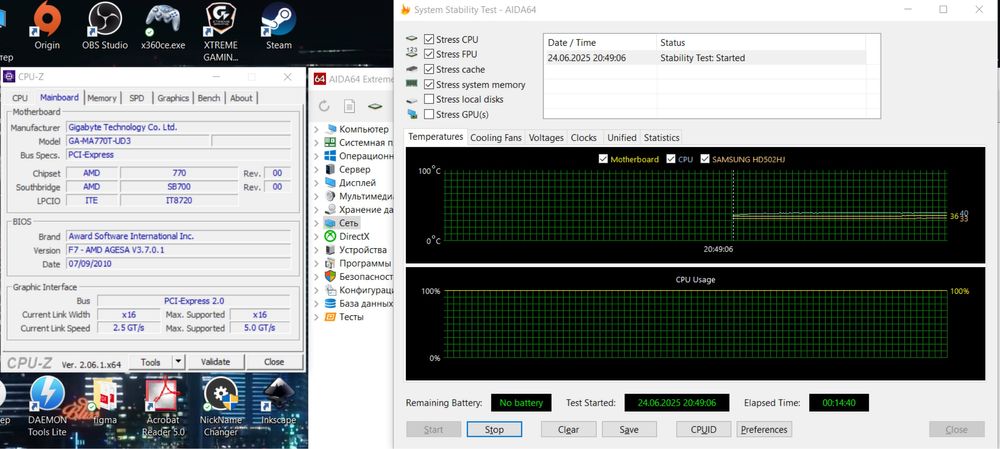Screen dimensions: 1000x449
Task: Expand the Сервер tree node arrow
Action: 316,170
